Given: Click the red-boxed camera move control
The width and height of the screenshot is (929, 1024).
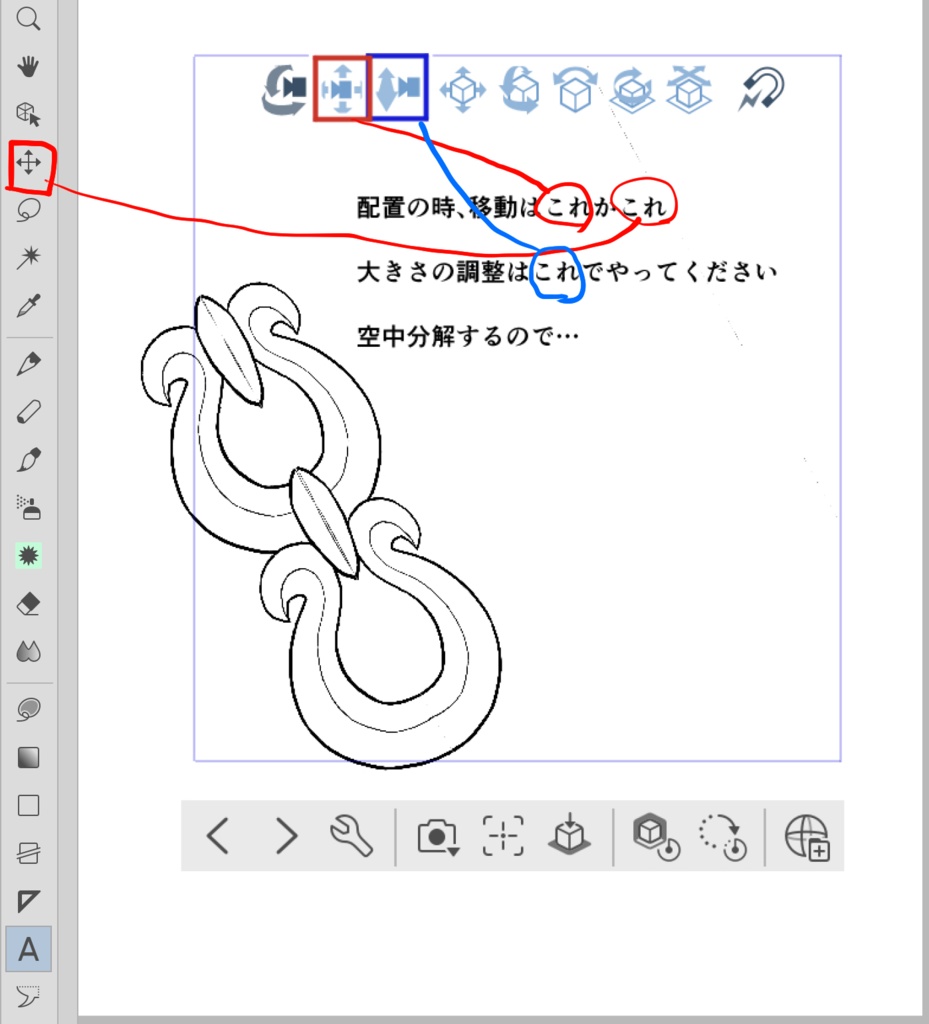Looking at the screenshot, I should pyautogui.click(x=340, y=88).
